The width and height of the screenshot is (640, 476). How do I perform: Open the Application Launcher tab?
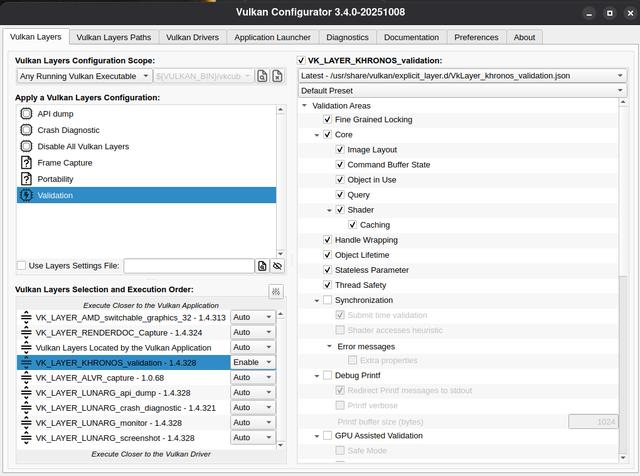click(x=272, y=37)
